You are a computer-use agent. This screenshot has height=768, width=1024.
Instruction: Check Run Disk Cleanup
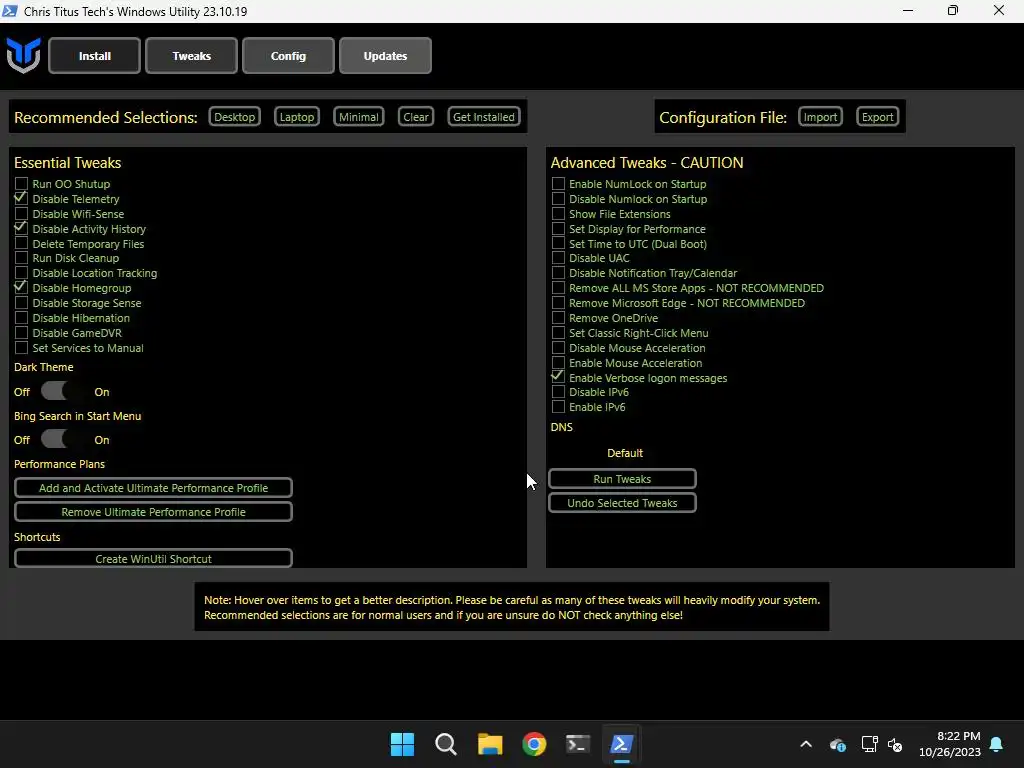click(x=22, y=258)
